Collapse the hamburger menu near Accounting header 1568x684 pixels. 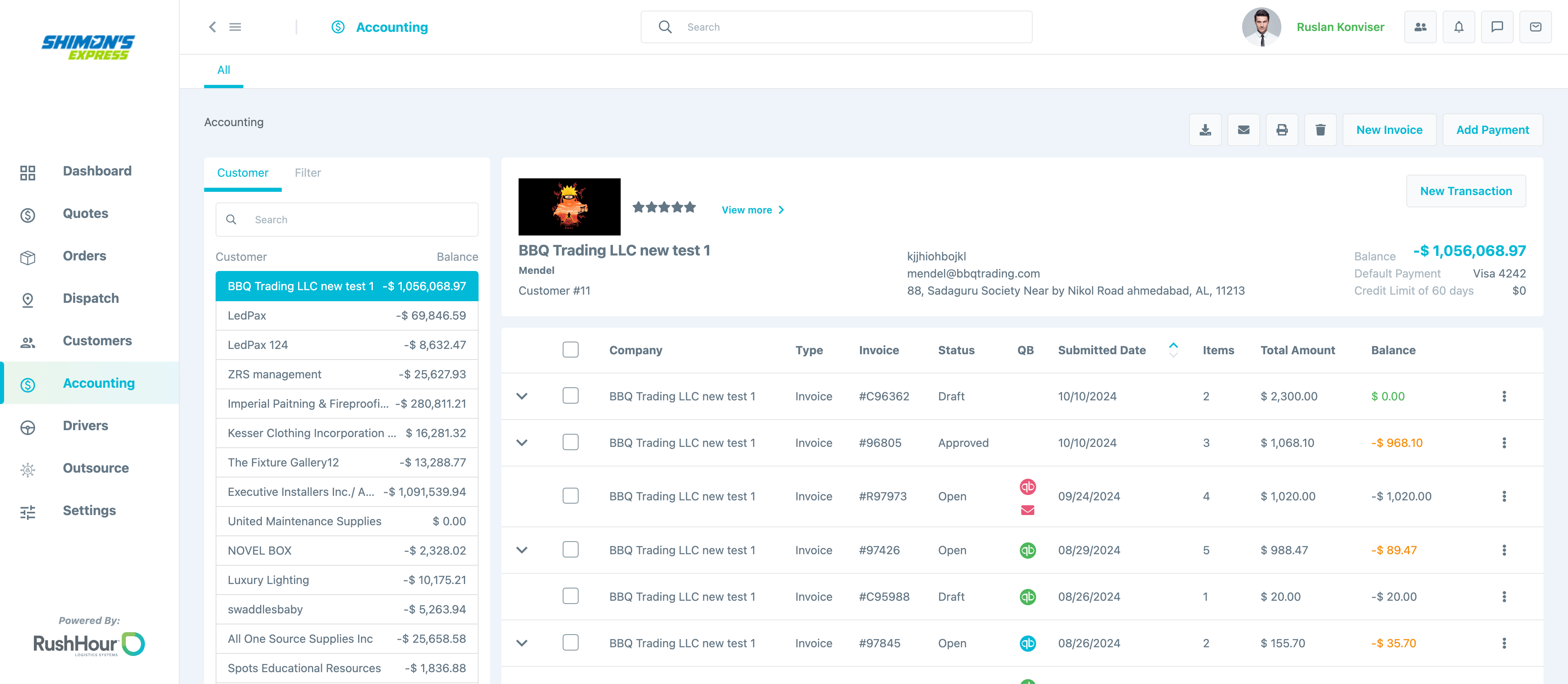236,27
